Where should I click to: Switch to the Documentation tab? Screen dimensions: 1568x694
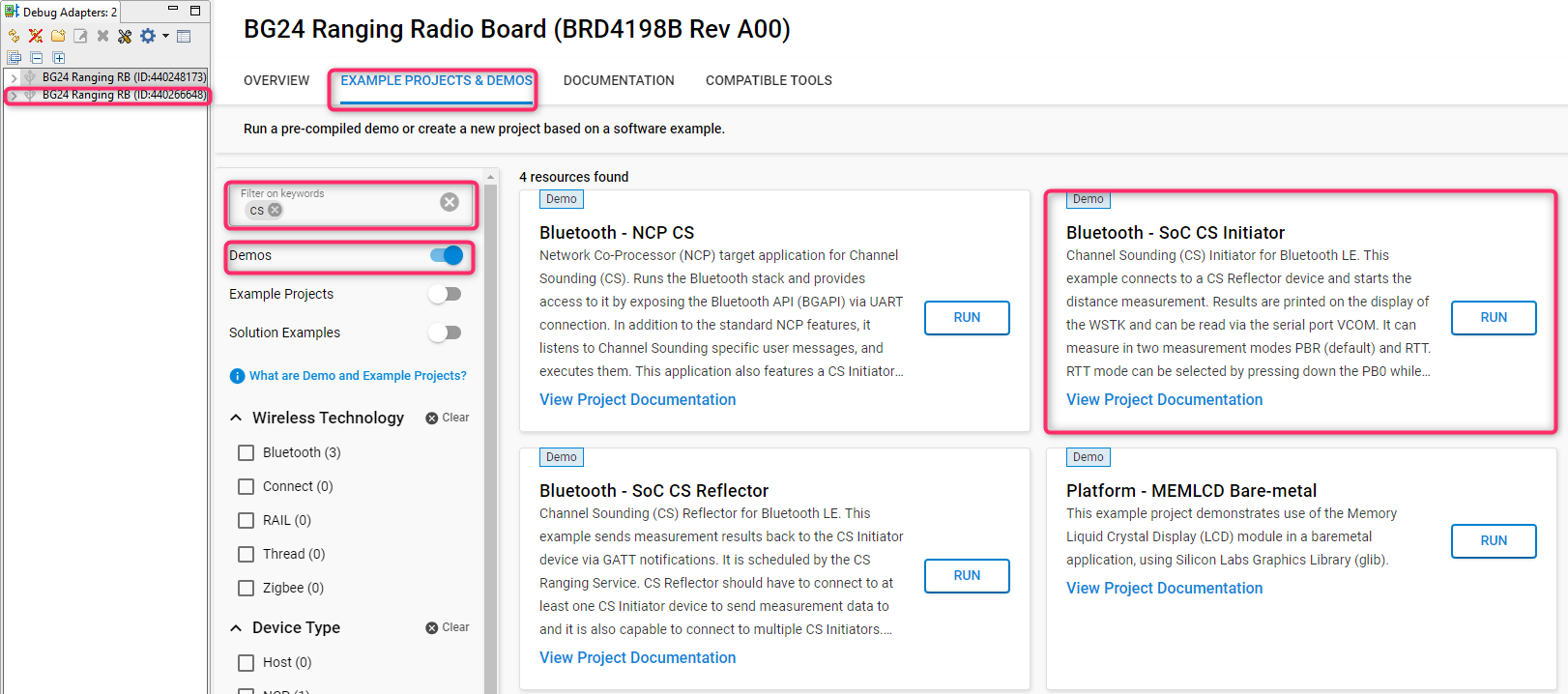[x=619, y=80]
